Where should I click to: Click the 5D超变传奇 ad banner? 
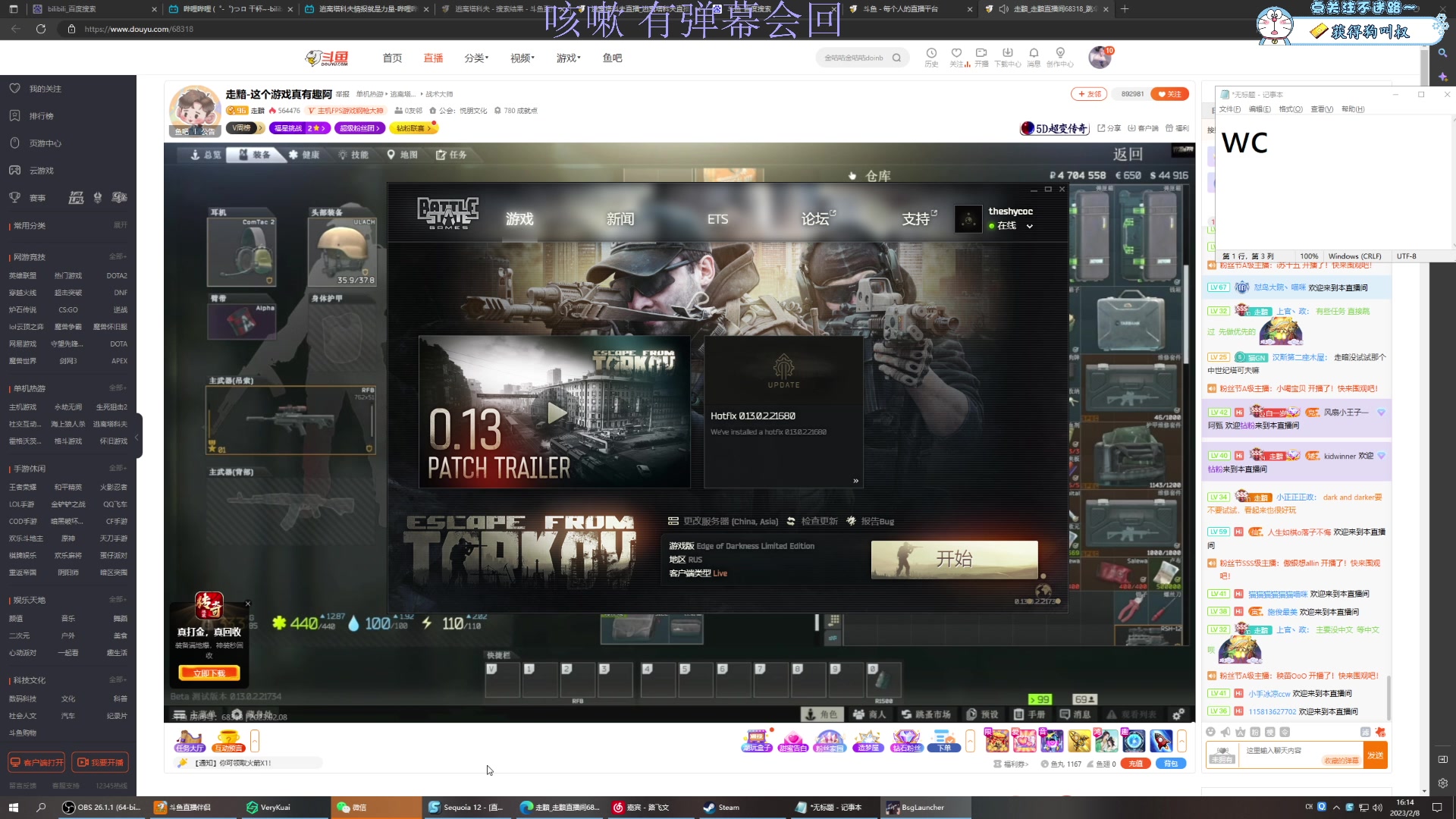click(x=1054, y=128)
